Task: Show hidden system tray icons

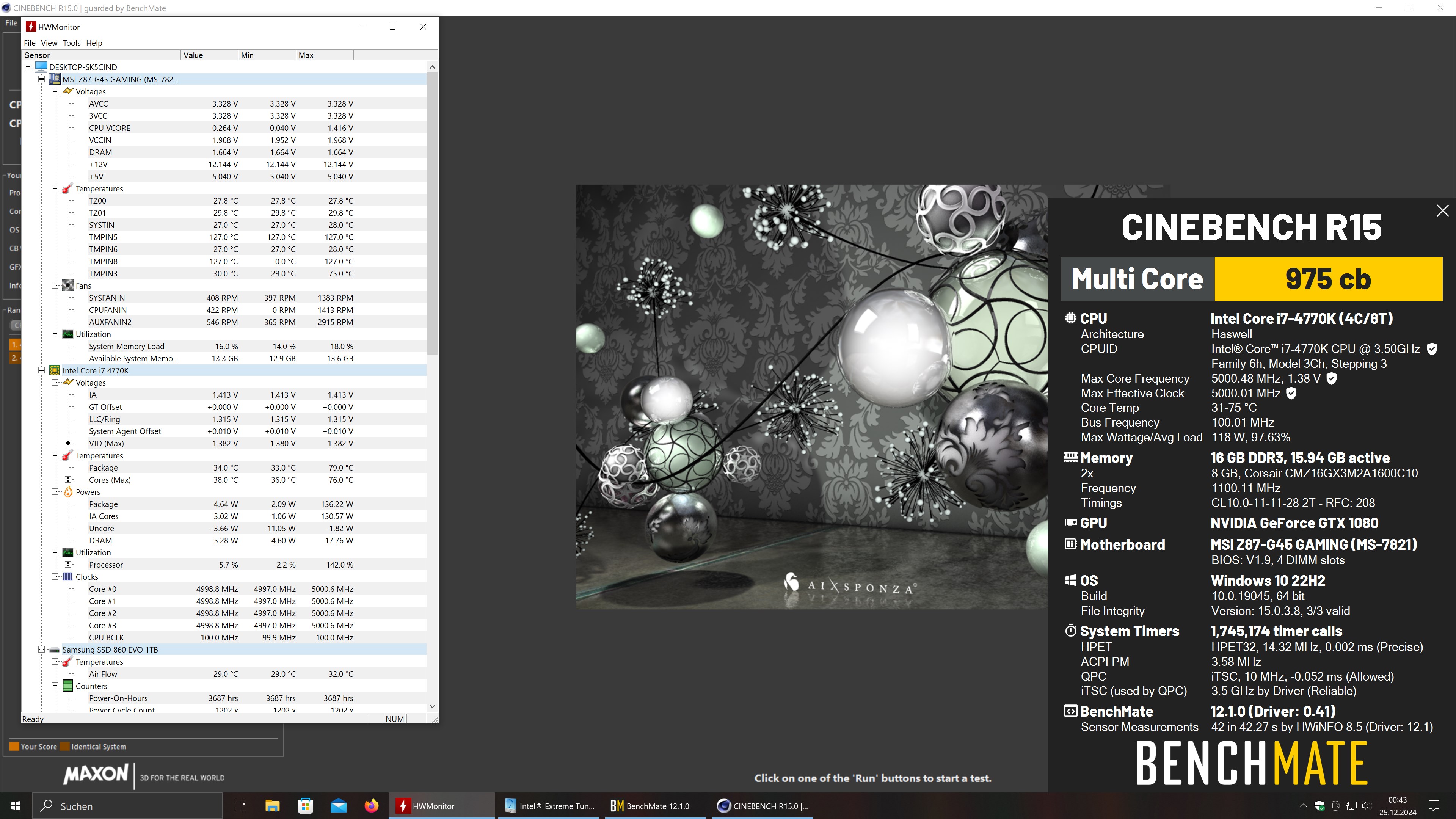Action: (1304, 805)
